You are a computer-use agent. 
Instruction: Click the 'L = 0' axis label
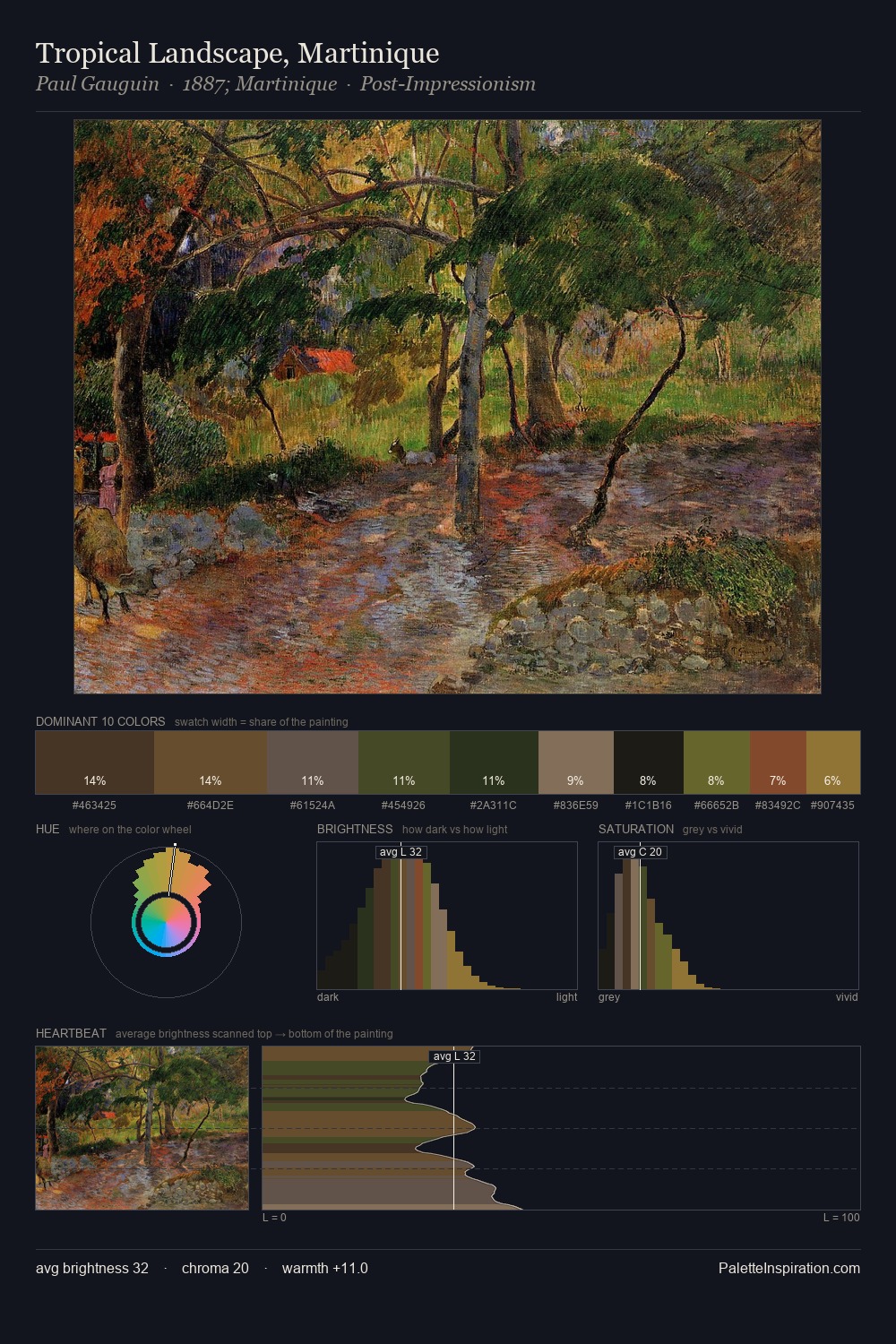tap(274, 1218)
